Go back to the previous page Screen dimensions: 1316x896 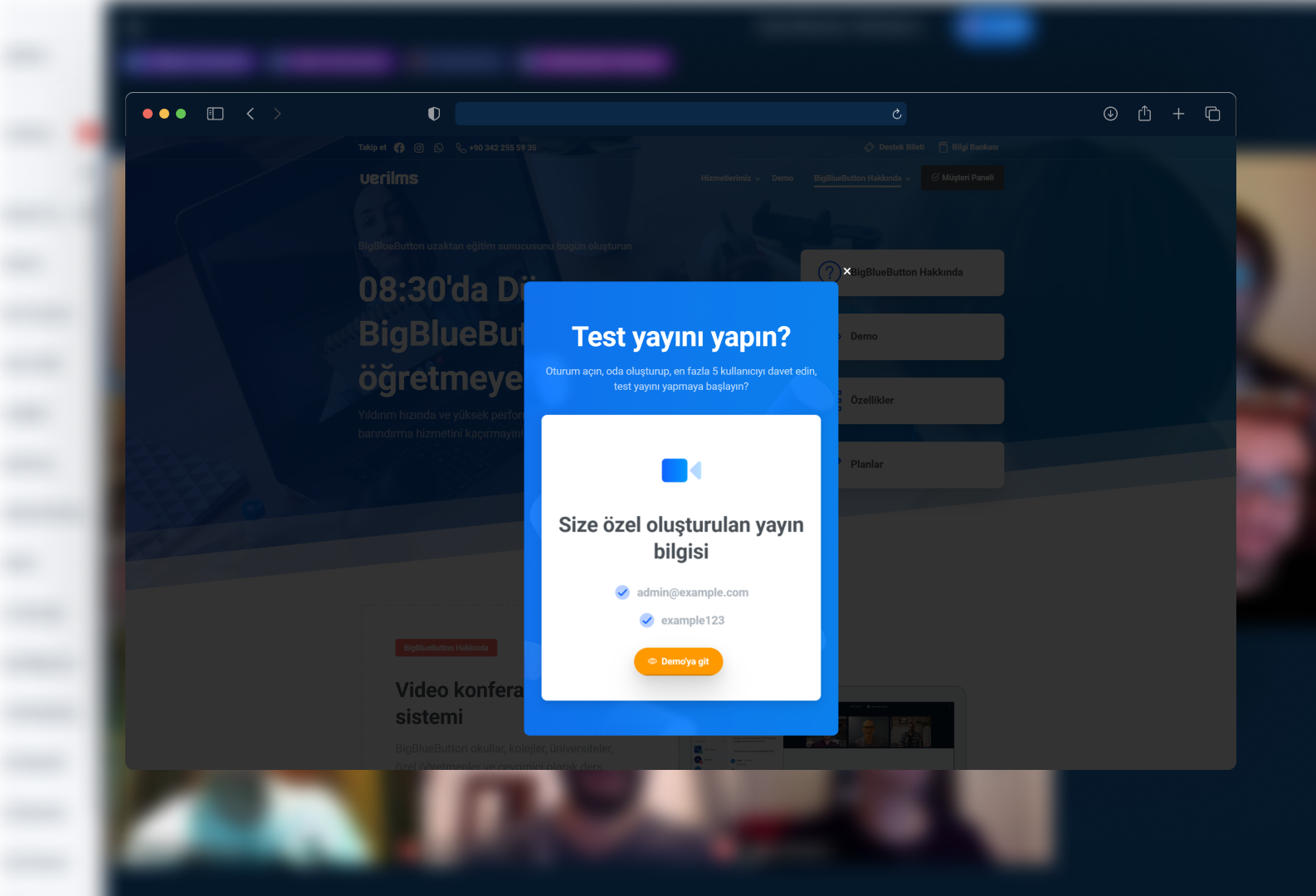coord(251,114)
